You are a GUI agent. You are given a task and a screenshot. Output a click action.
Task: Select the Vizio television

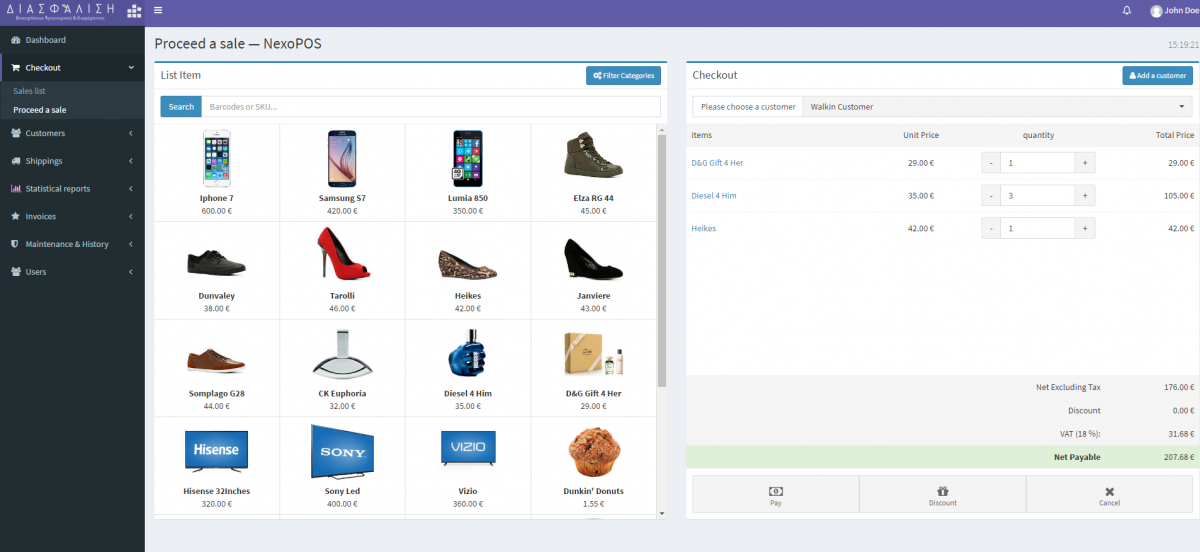pos(468,448)
